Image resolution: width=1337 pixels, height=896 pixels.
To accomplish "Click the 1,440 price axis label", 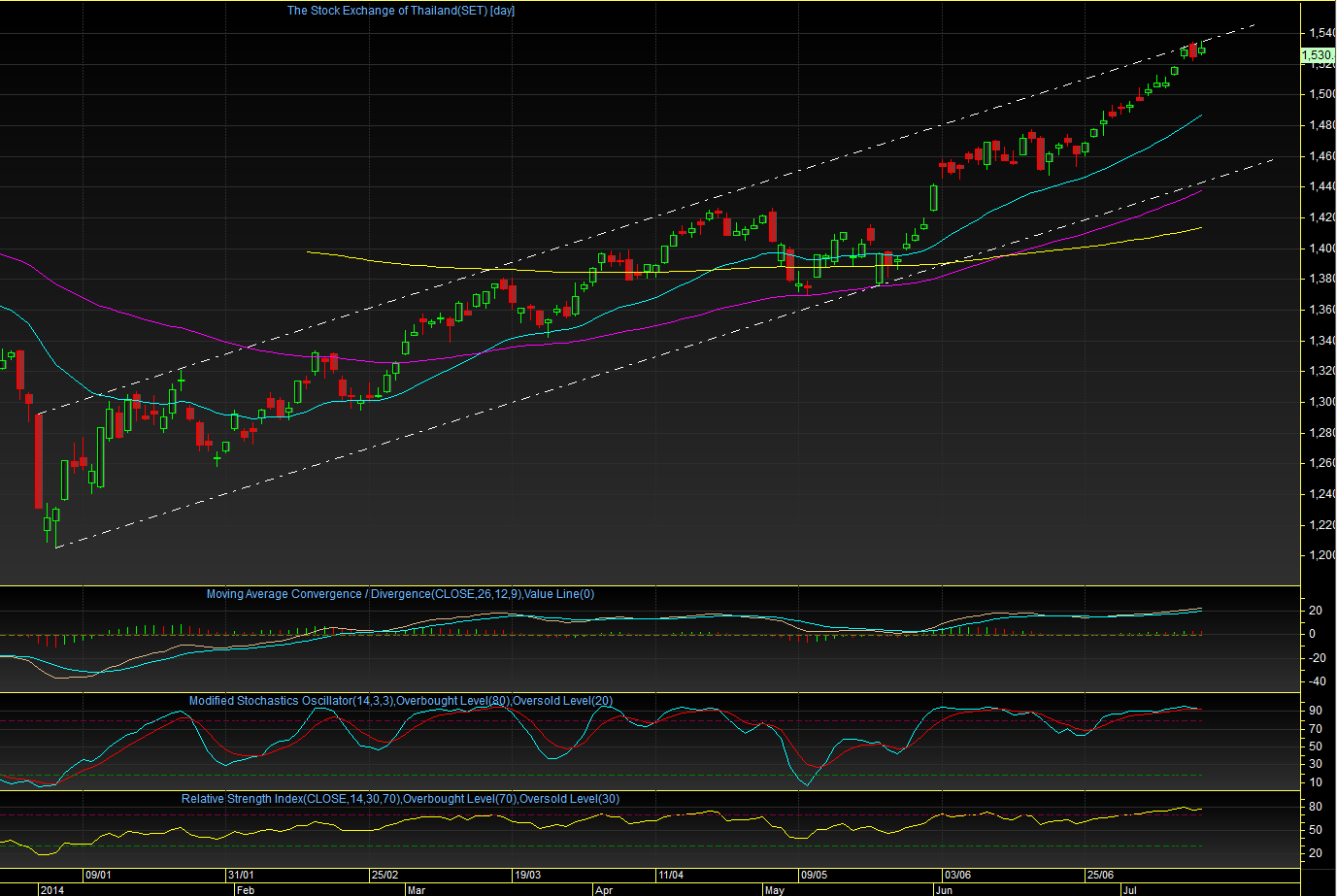I will pos(1321,186).
